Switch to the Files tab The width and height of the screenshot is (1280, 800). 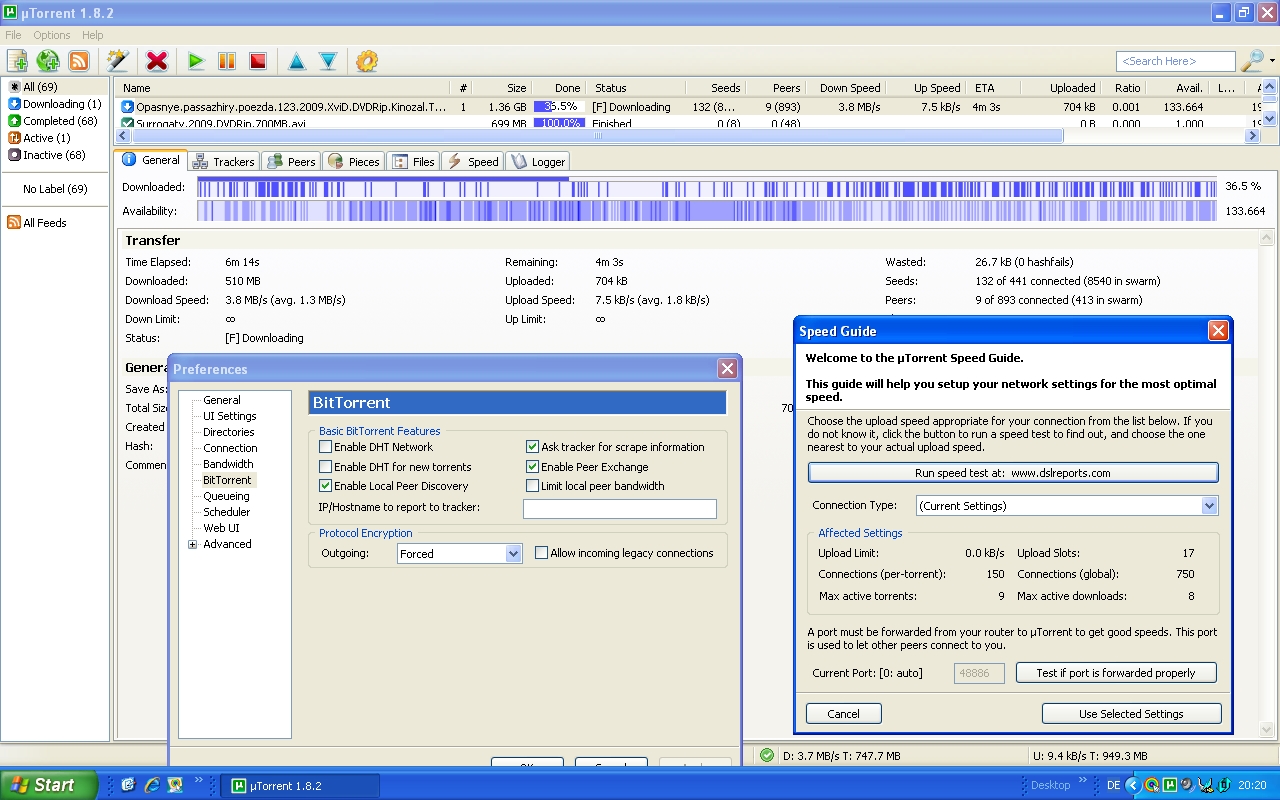414,161
